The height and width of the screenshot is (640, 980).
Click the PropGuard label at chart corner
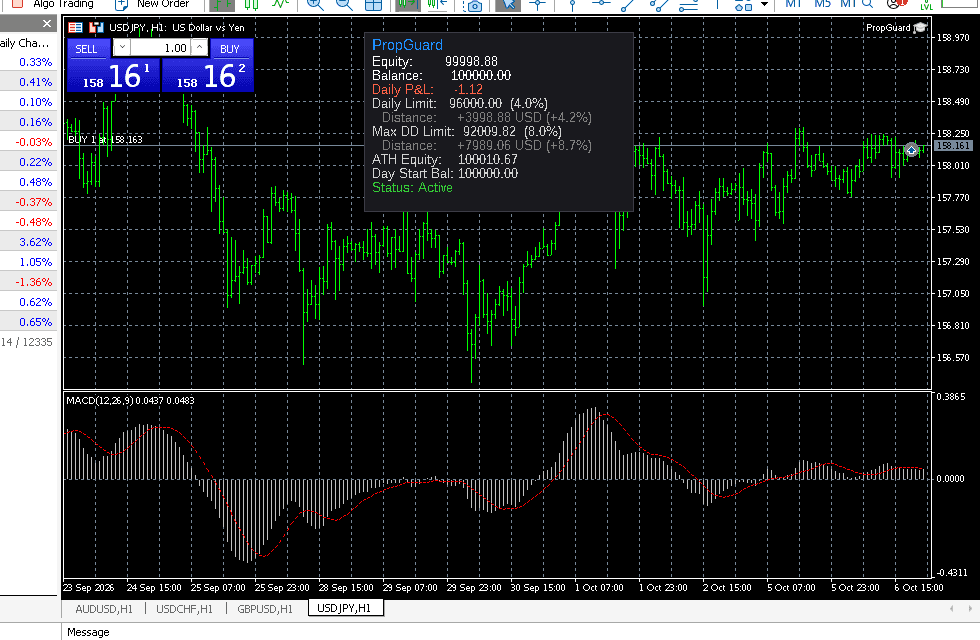[888, 28]
